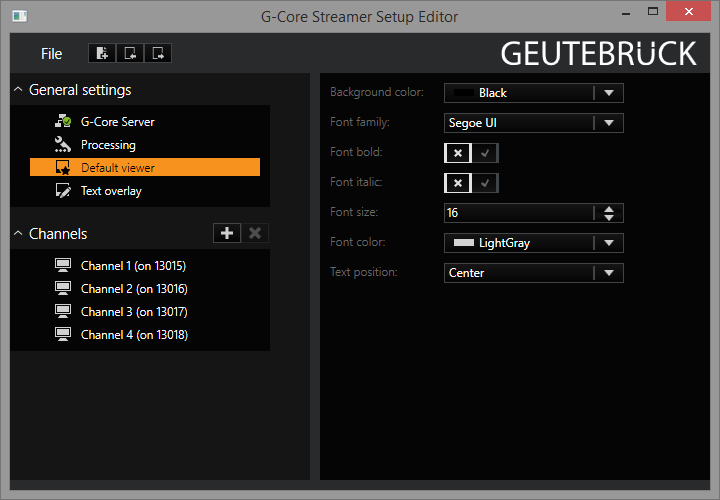The height and width of the screenshot is (500, 720).
Task: Maximize the Setup Editor window
Action: point(653,12)
